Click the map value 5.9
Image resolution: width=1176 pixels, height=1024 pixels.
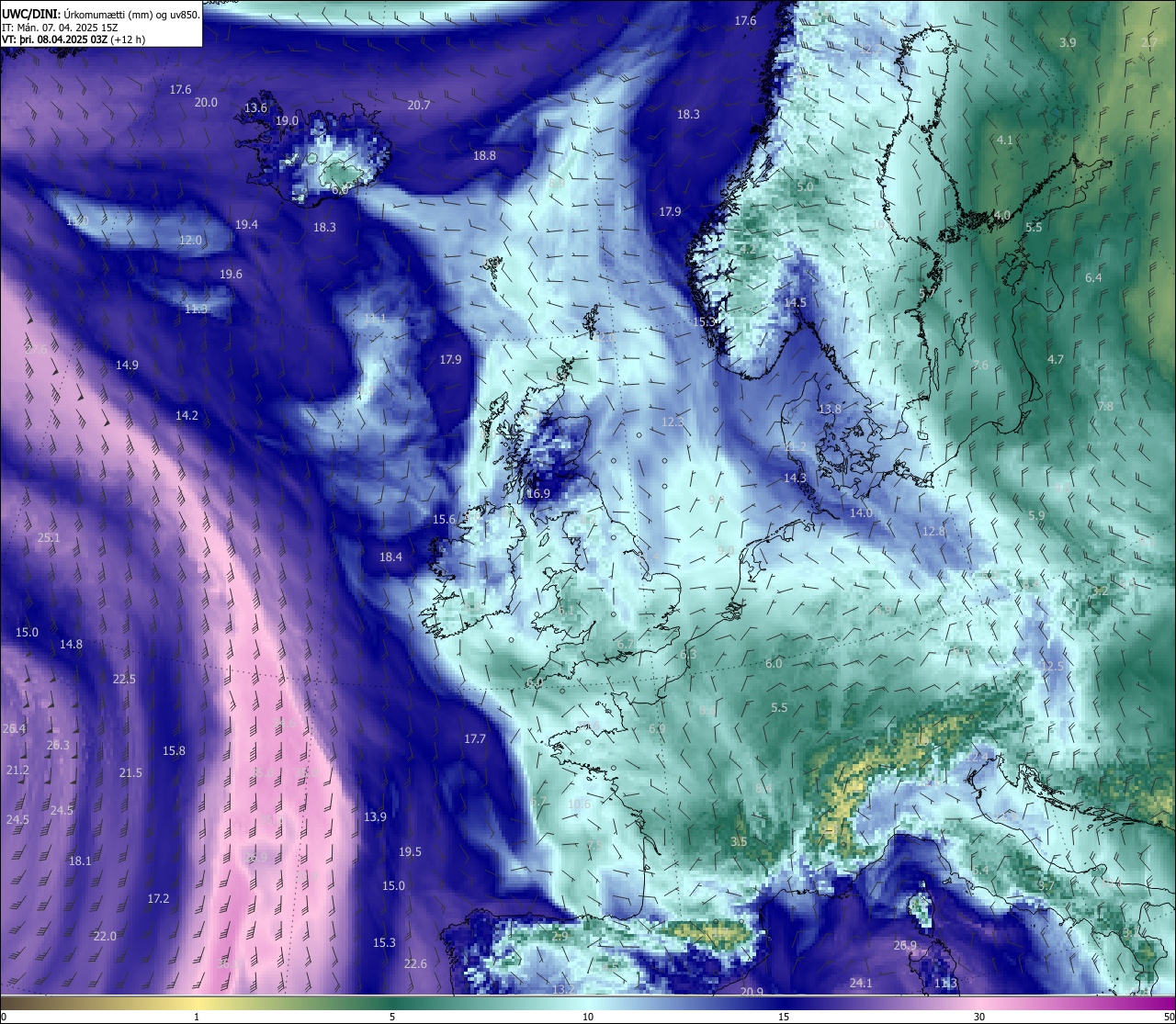1036,516
